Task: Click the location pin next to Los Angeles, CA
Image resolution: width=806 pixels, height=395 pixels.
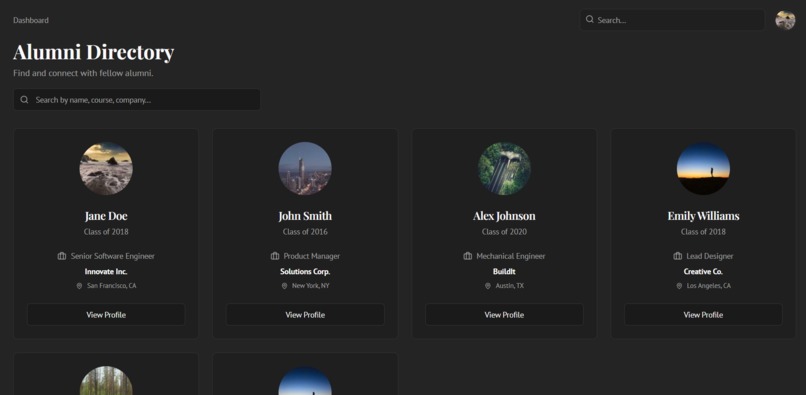Action: 679,286
